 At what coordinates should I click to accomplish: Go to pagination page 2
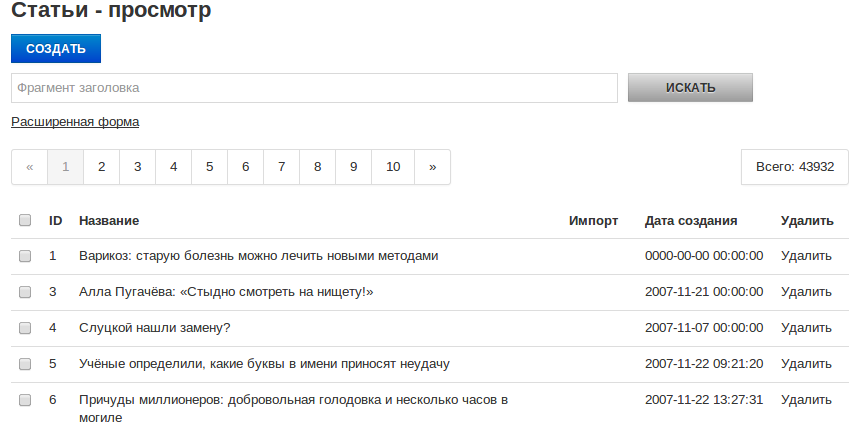(101, 167)
